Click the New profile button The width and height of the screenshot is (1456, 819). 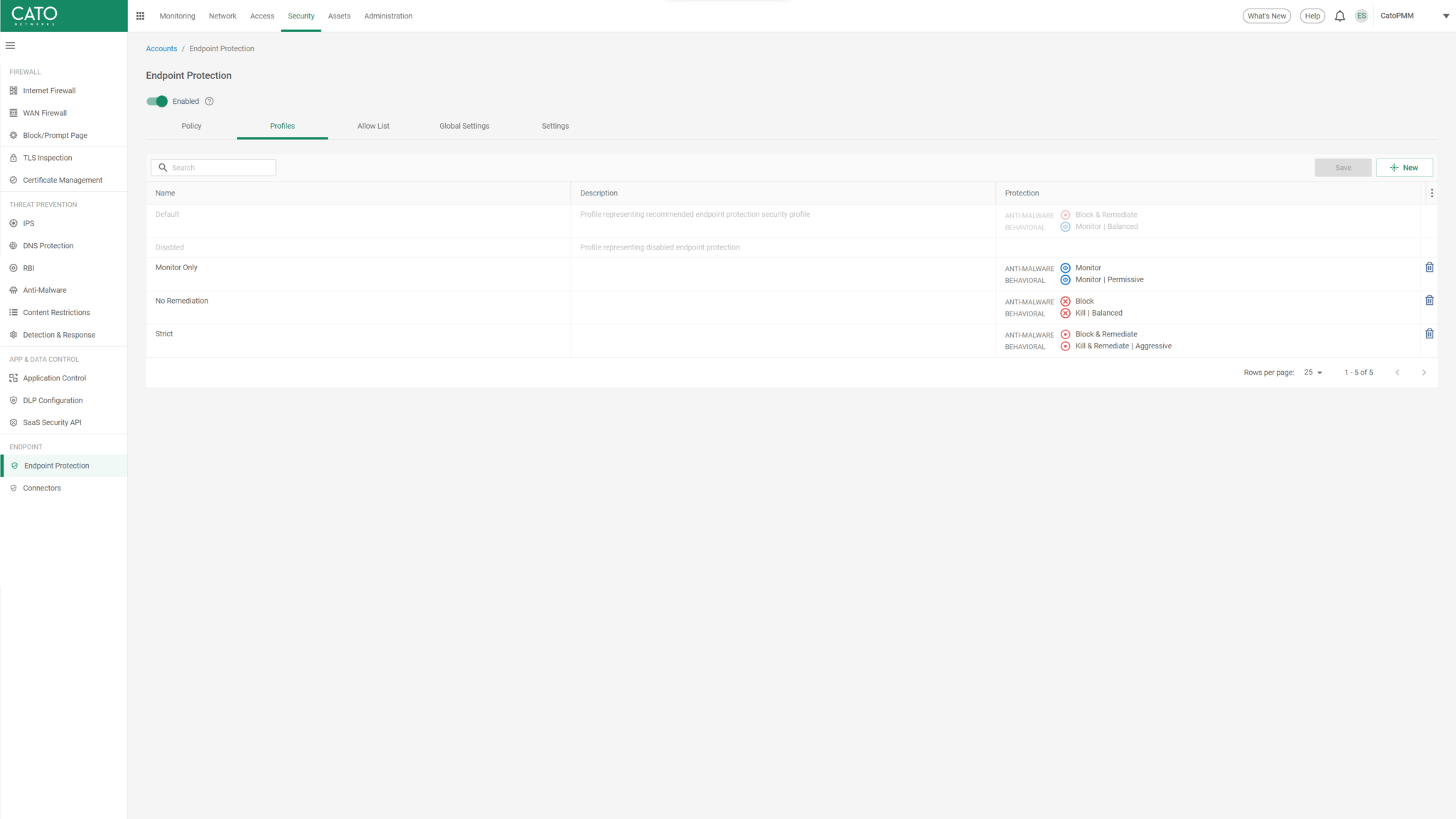coord(1404,167)
